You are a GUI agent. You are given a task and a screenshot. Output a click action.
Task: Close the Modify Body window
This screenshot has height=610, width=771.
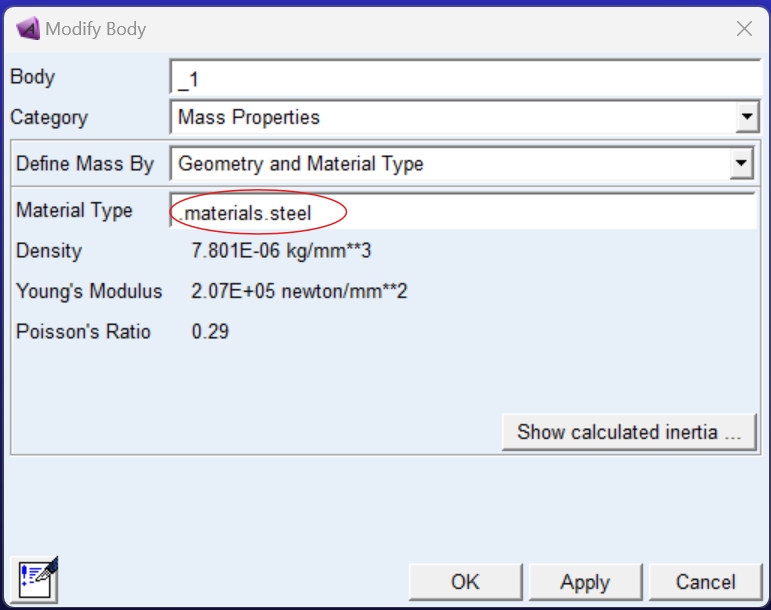tap(744, 29)
